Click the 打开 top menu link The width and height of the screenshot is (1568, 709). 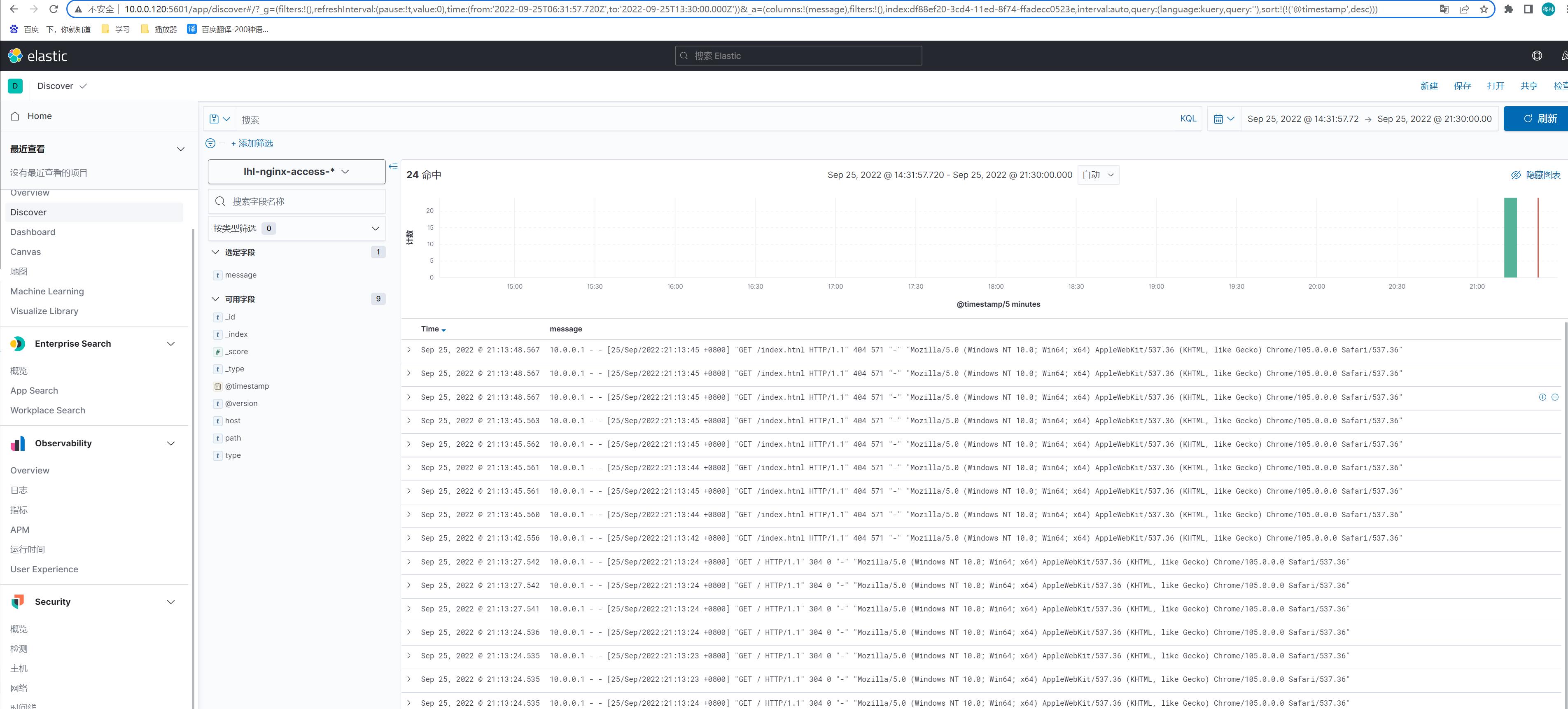[1496, 86]
